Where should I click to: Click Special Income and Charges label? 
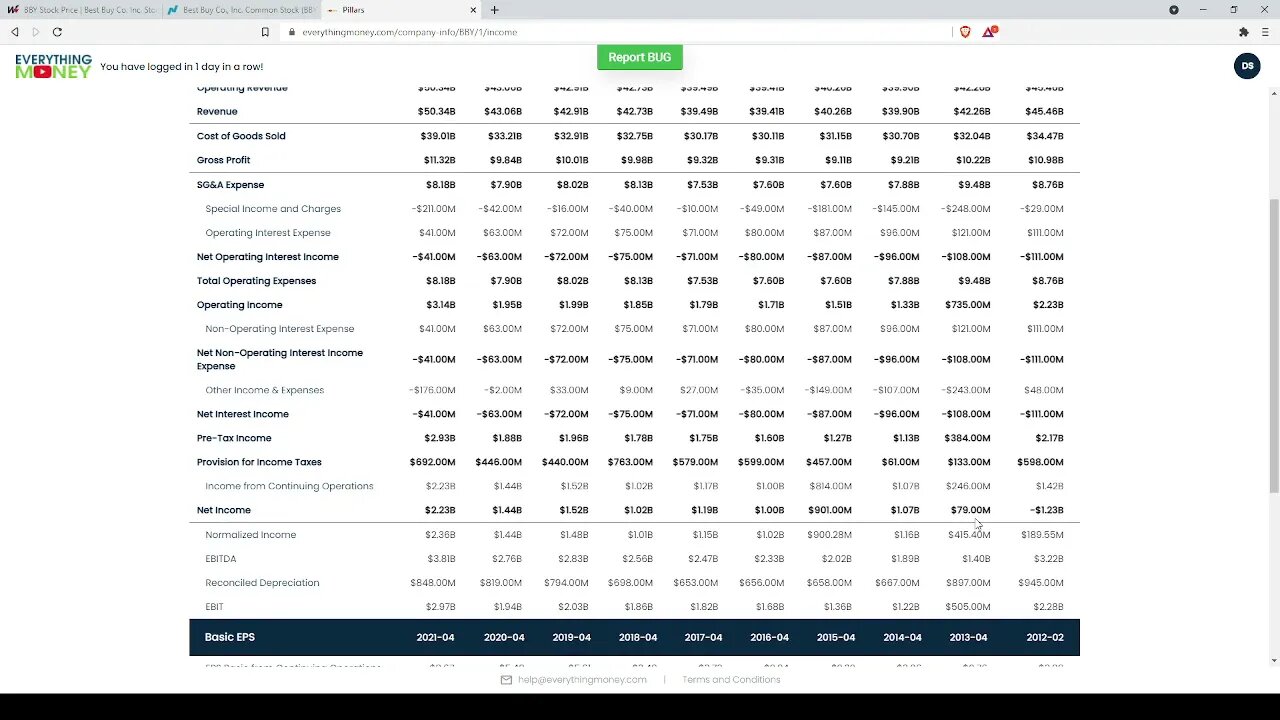(273, 209)
